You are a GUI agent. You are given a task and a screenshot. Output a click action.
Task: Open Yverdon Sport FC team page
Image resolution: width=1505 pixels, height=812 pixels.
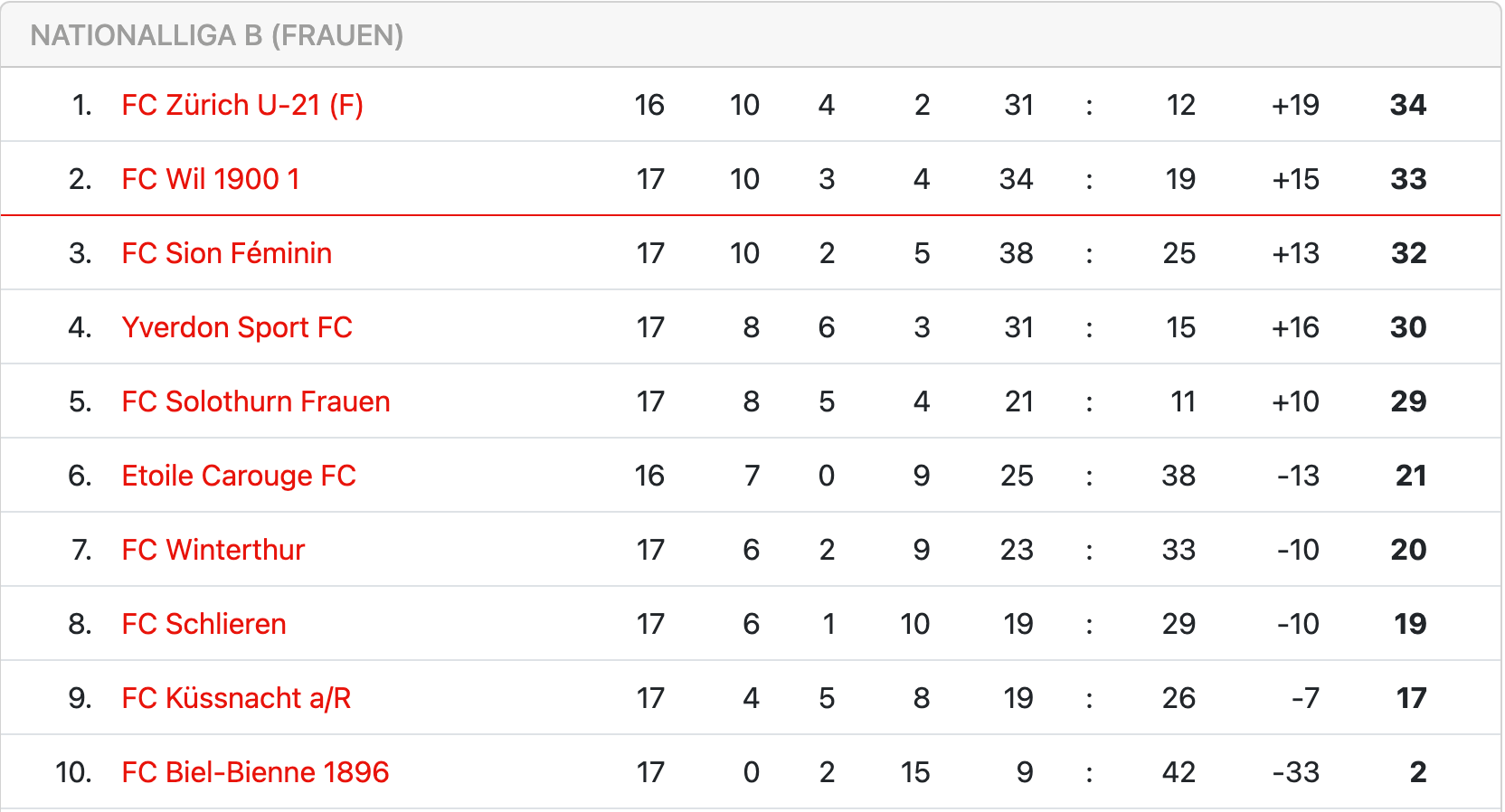[237, 327]
